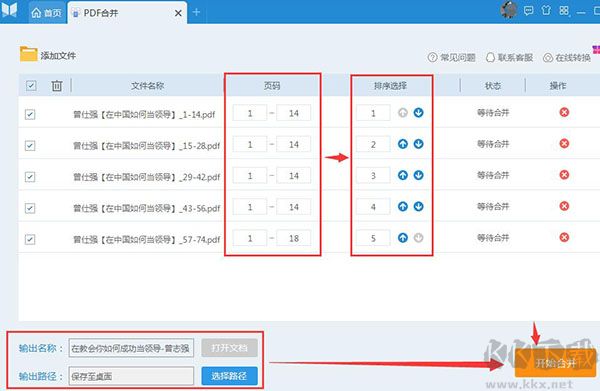
Task: Click start page field for _57-74.pdf
Action: [x=249, y=238]
